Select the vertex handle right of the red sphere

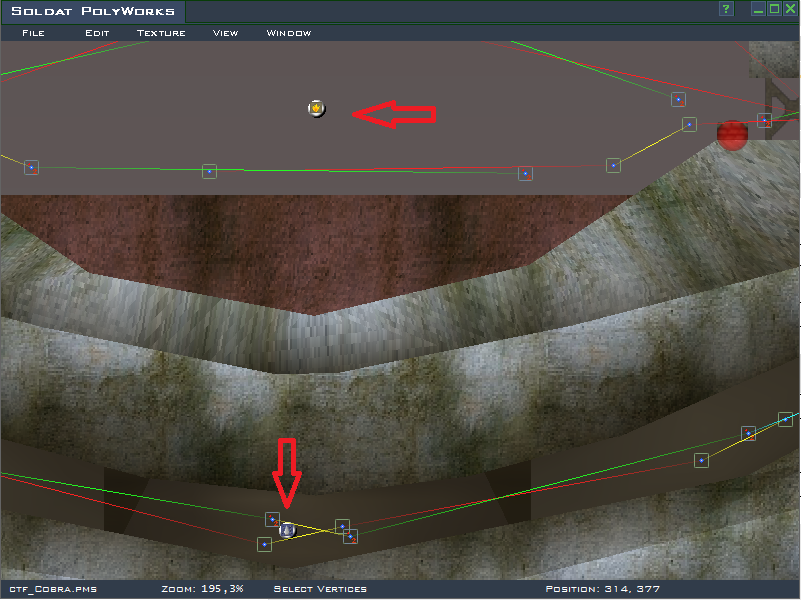point(764,120)
